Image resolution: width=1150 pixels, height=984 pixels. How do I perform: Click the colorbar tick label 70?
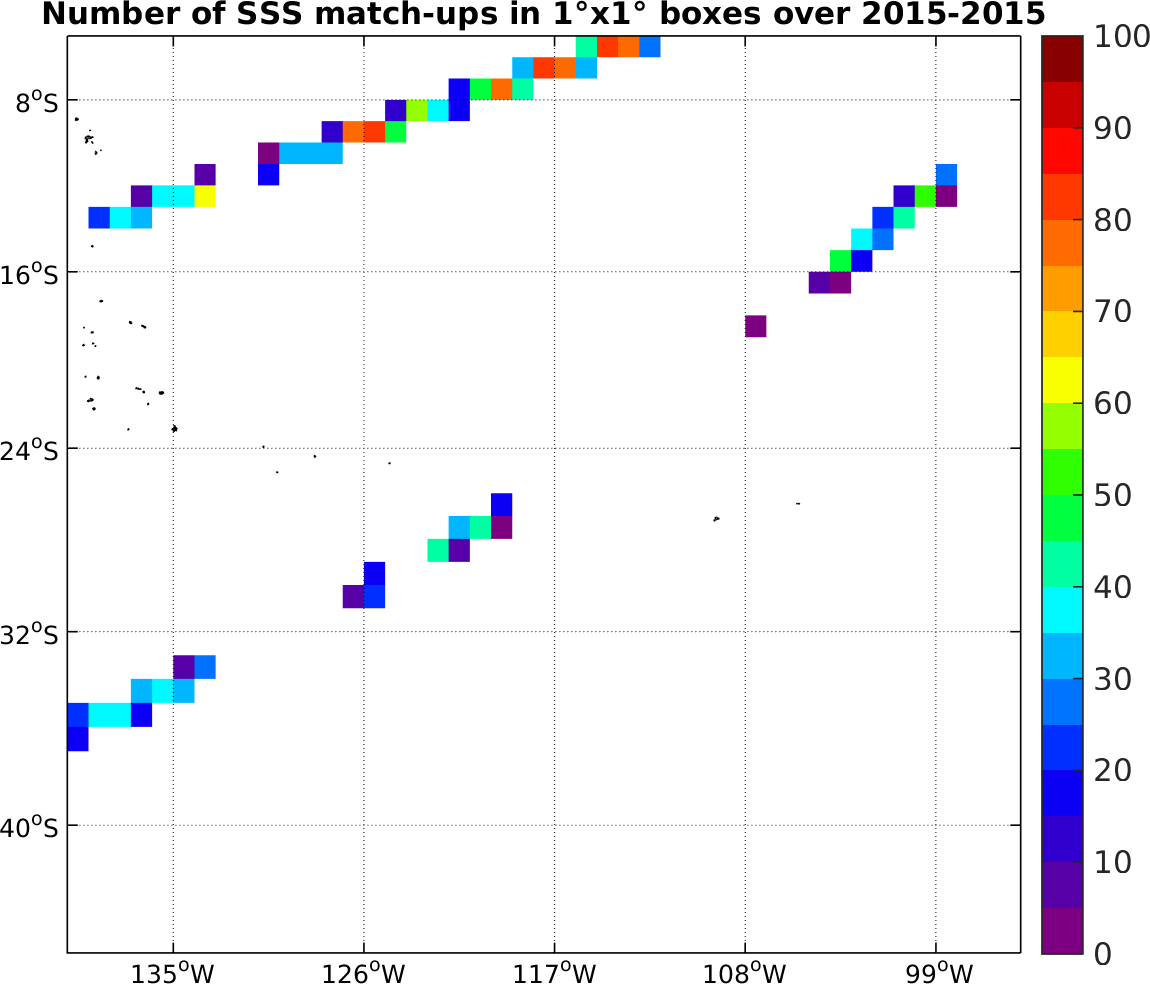click(x=1113, y=312)
